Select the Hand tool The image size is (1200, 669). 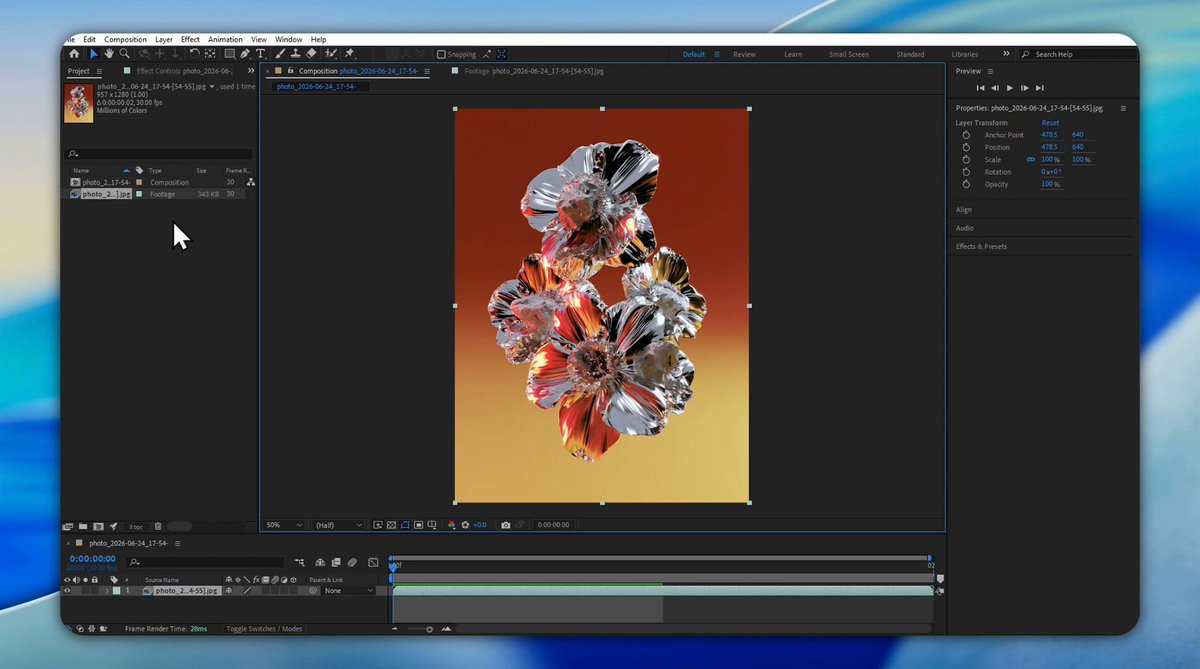point(109,54)
